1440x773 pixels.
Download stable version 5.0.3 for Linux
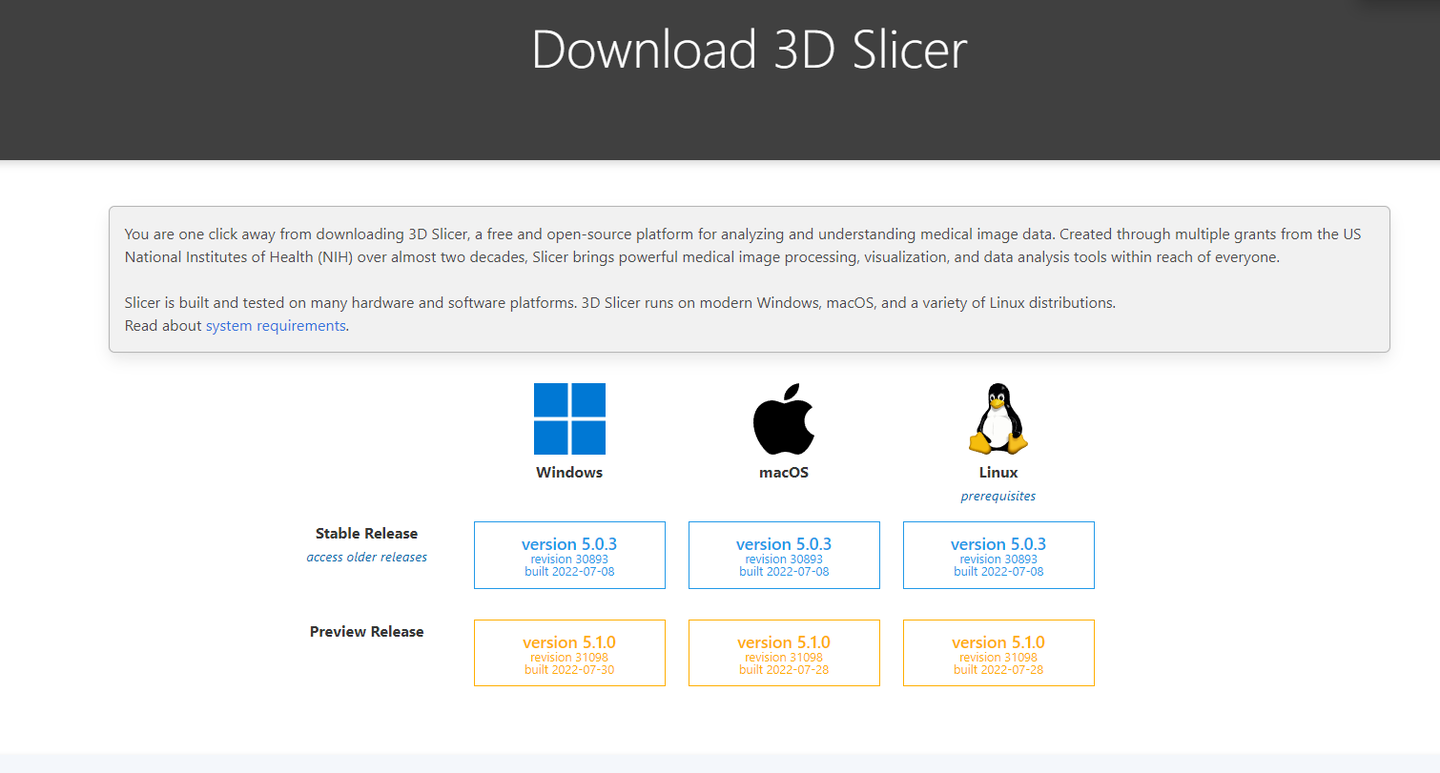click(x=998, y=555)
